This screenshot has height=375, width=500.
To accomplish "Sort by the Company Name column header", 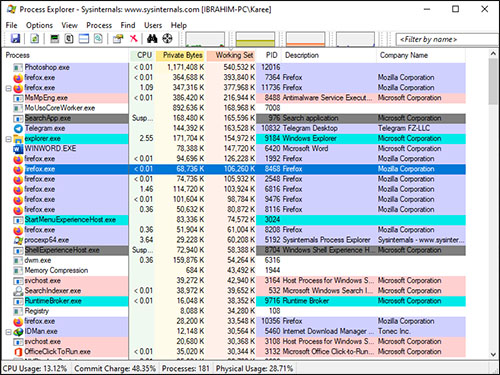I will (x=421, y=55).
